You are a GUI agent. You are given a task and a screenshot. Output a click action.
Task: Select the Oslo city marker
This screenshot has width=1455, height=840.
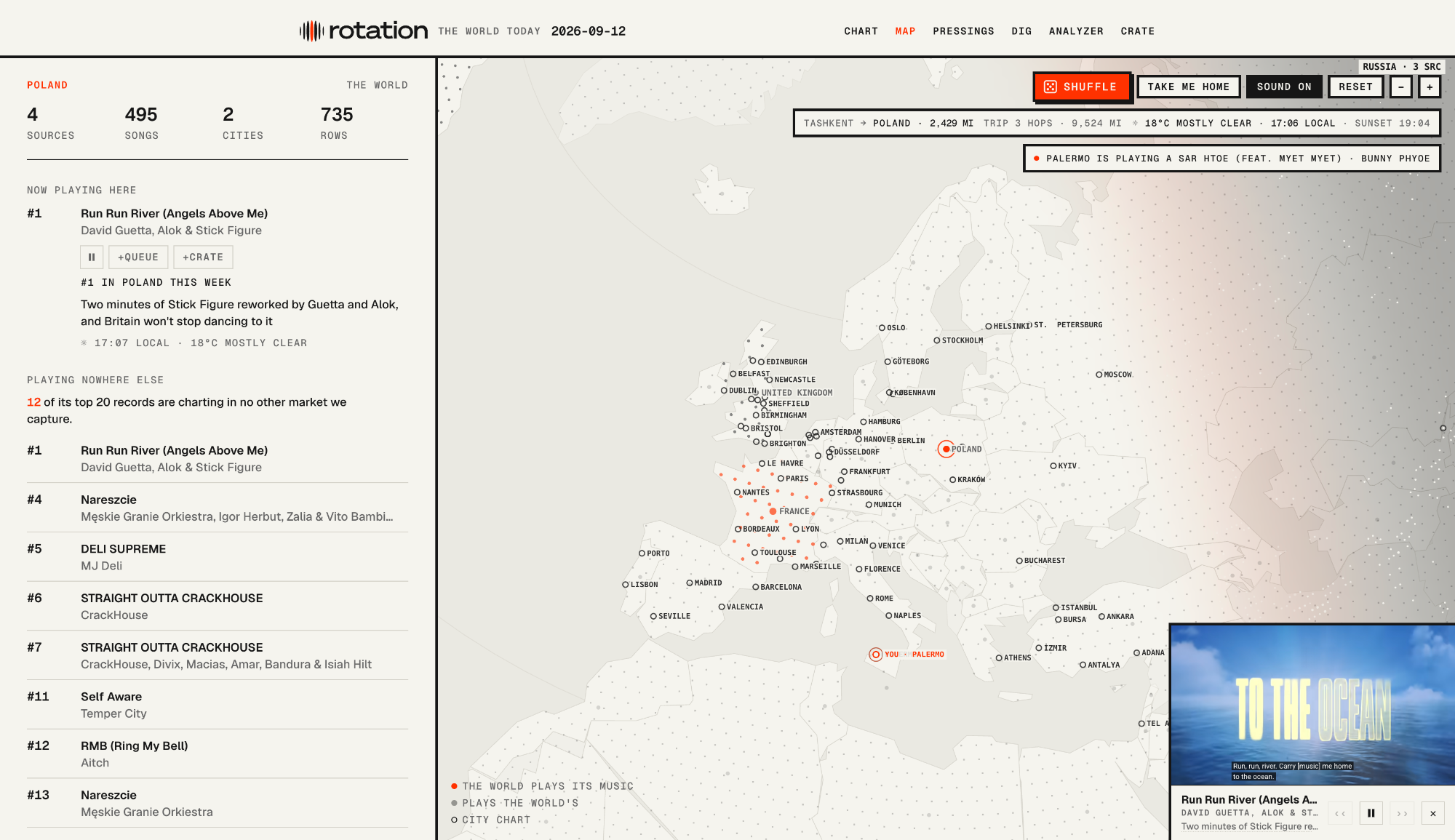coord(882,328)
